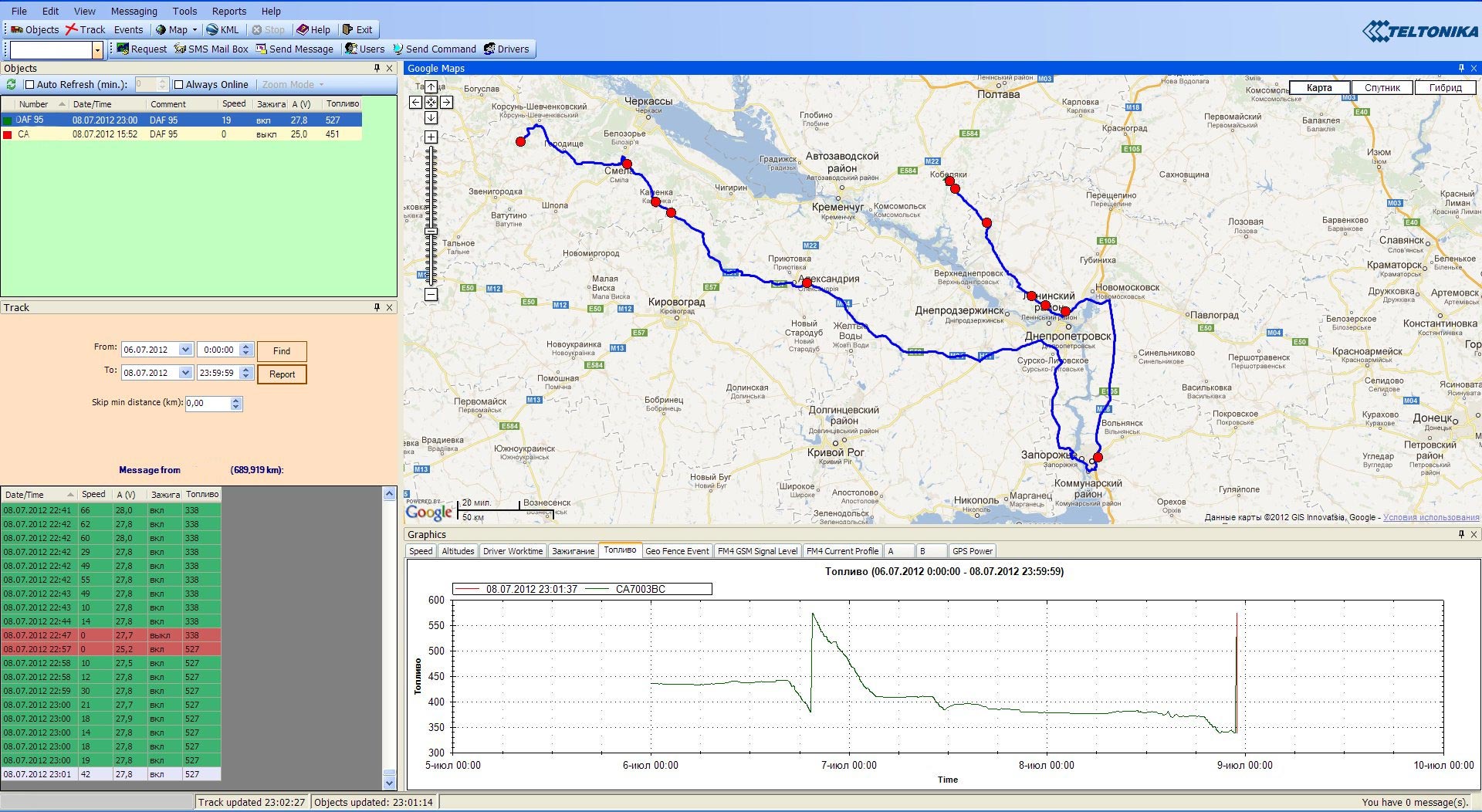Click the KML export icon
1482x812 pixels.
(212, 30)
